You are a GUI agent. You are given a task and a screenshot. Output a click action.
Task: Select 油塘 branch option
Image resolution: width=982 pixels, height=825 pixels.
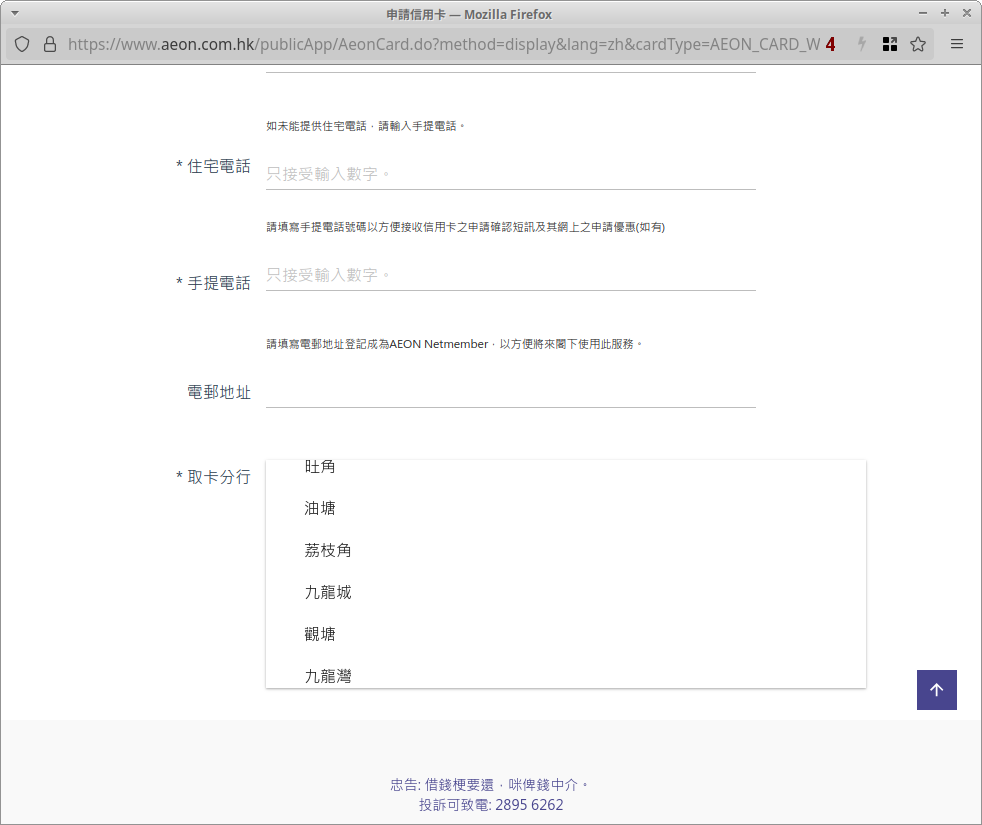click(x=566, y=508)
